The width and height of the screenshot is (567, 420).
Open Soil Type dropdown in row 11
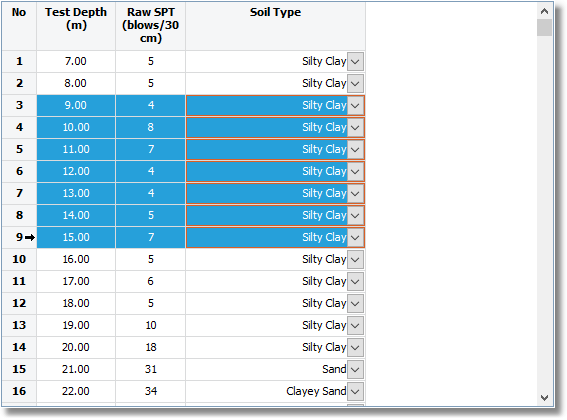point(355,281)
